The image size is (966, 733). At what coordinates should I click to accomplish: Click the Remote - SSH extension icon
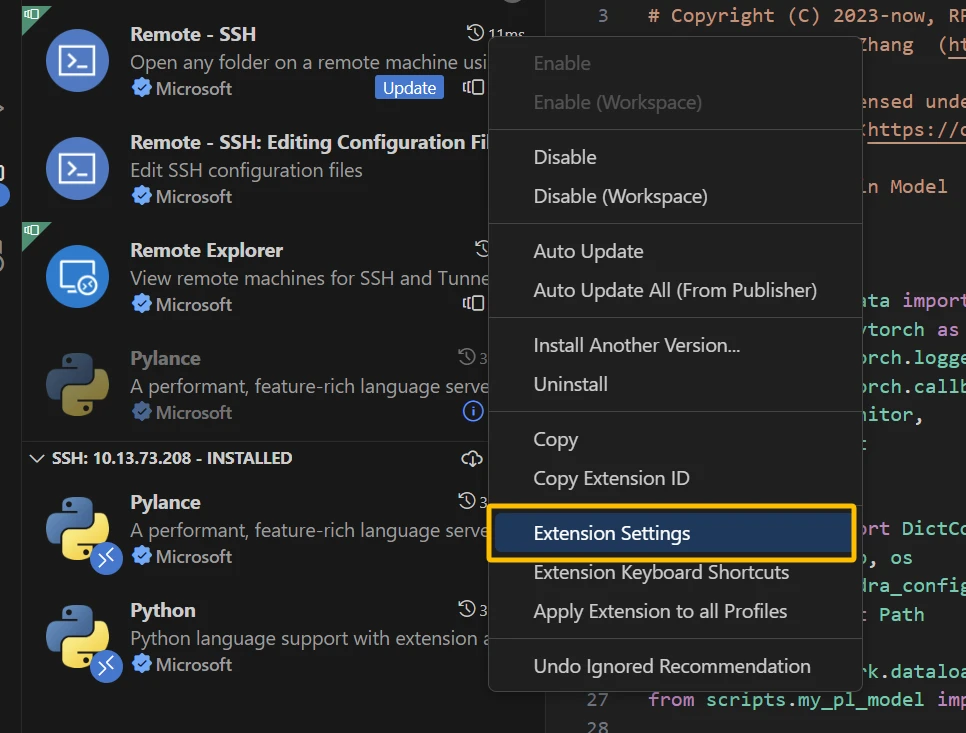pos(77,60)
